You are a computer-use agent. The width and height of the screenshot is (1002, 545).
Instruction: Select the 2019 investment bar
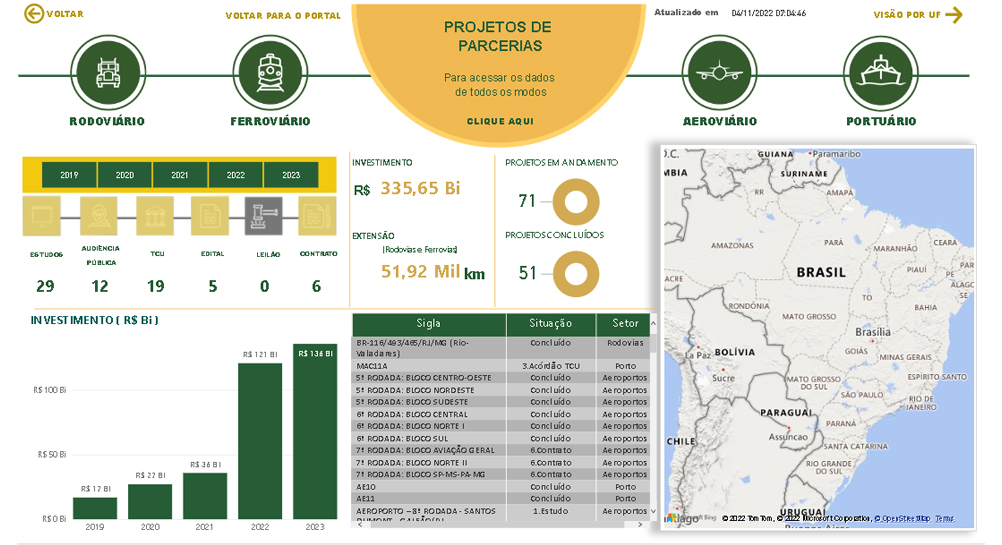[95, 508]
